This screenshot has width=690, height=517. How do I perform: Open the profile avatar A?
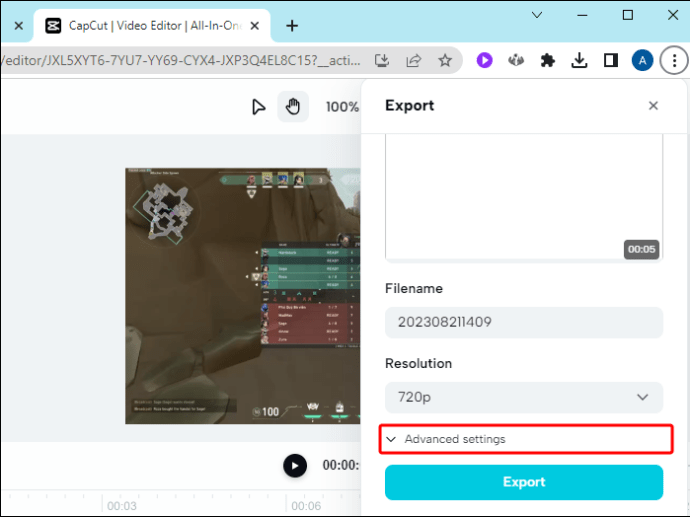click(x=642, y=60)
